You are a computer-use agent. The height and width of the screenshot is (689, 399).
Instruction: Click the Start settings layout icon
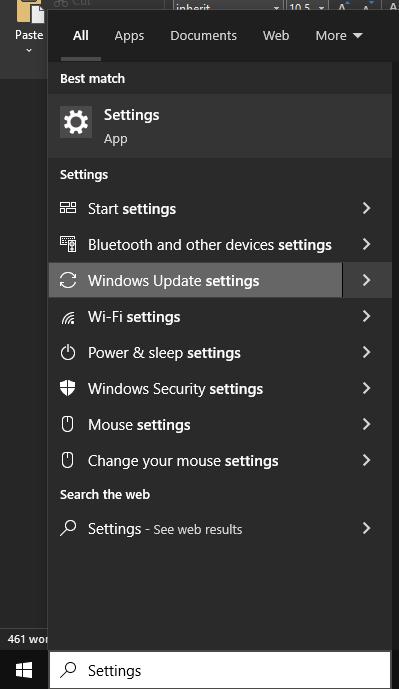click(68, 208)
